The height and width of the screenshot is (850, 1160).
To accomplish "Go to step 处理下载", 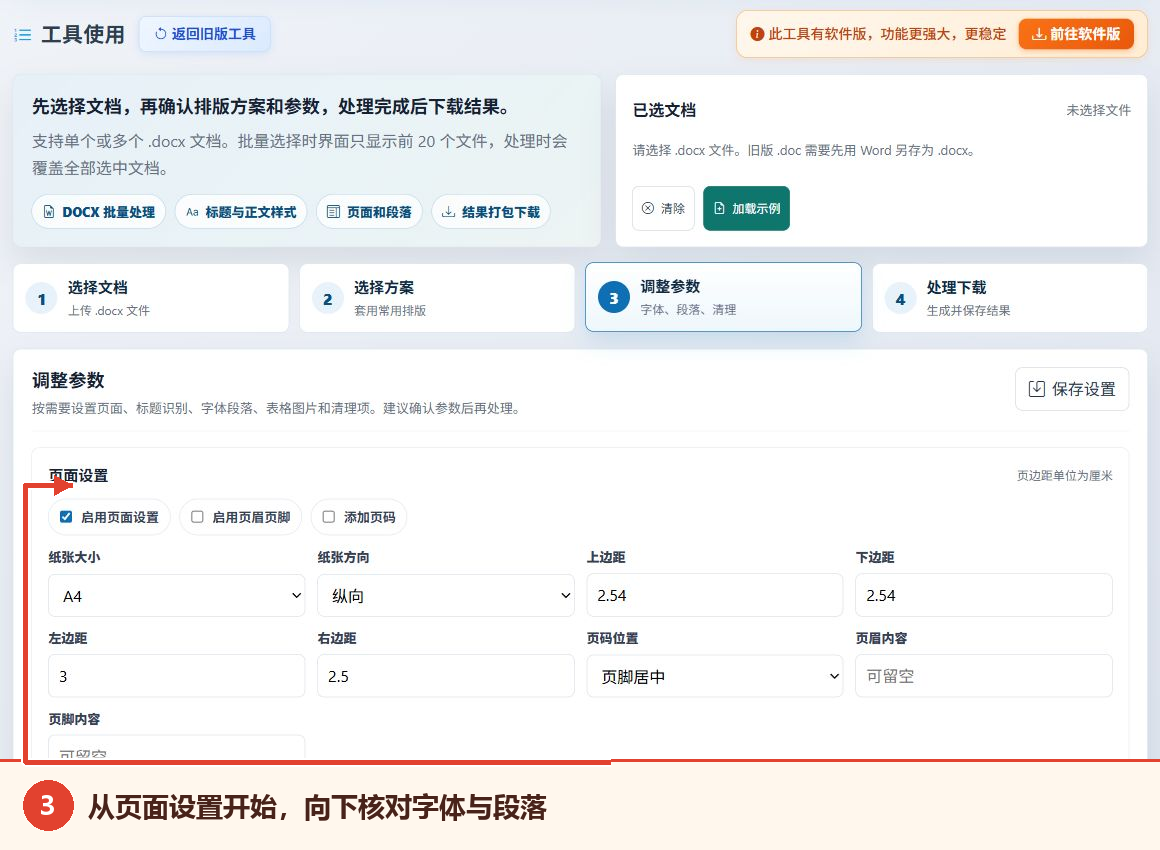I will pyautogui.click(x=1010, y=298).
